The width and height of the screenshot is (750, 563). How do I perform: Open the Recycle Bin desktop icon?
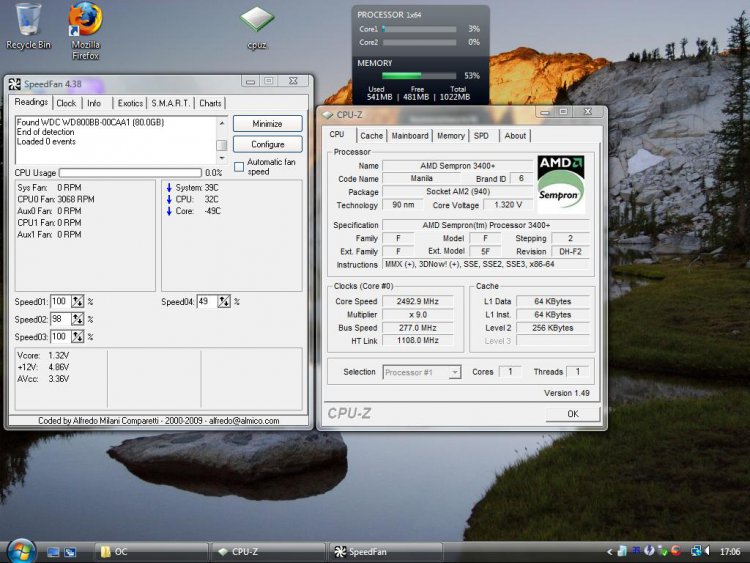(28, 26)
